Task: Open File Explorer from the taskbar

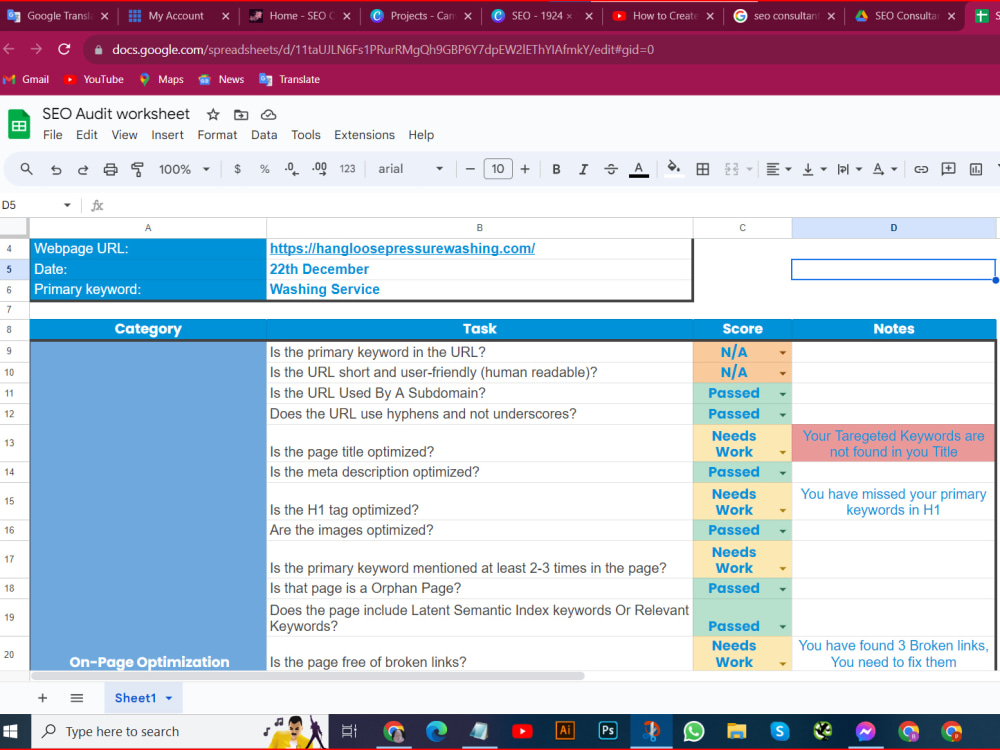Action: point(737,731)
